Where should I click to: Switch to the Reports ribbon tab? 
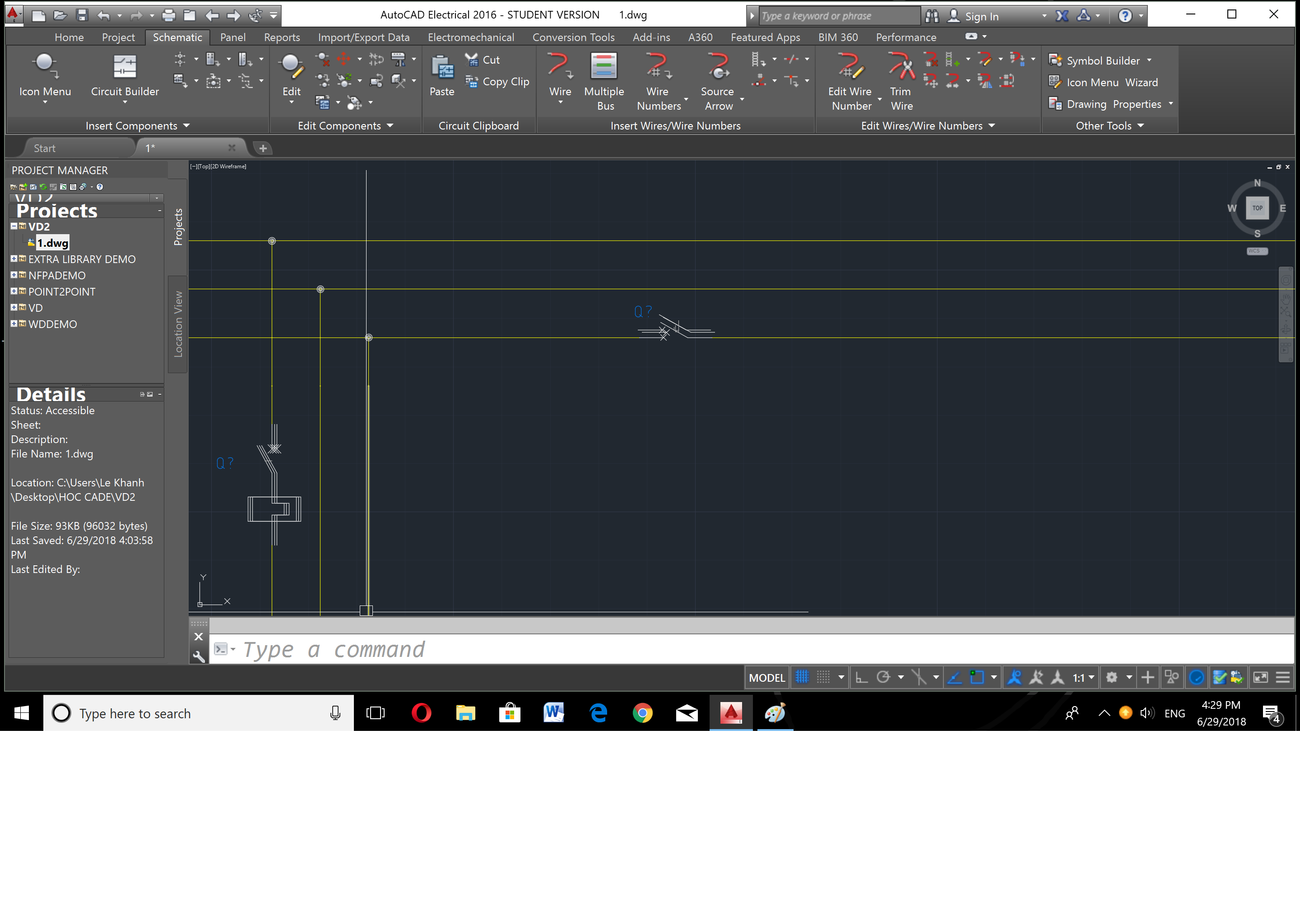coord(282,37)
